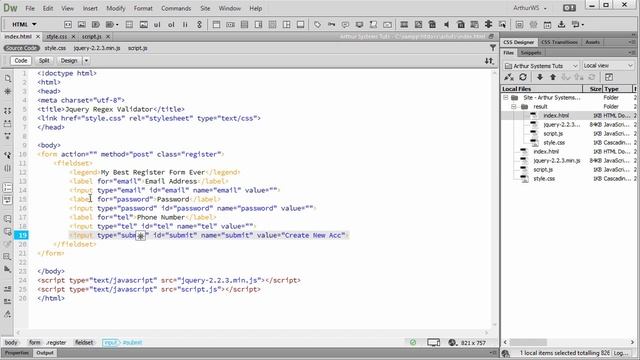Open the Modify menu
Viewport: 640px width, 360px height.
[x=116, y=8]
